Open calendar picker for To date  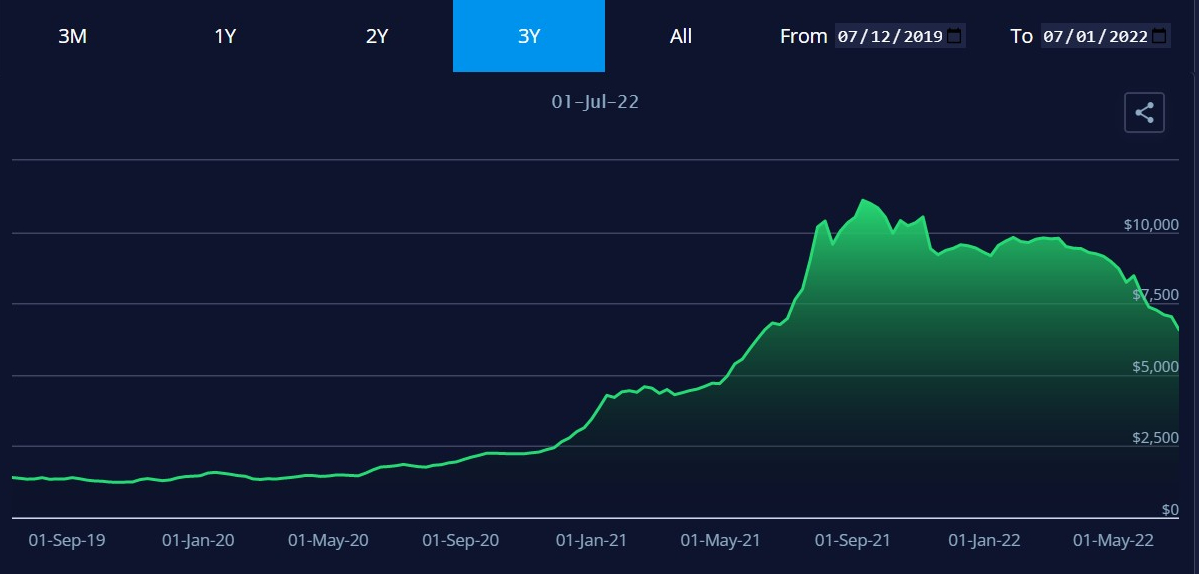coord(1159,36)
